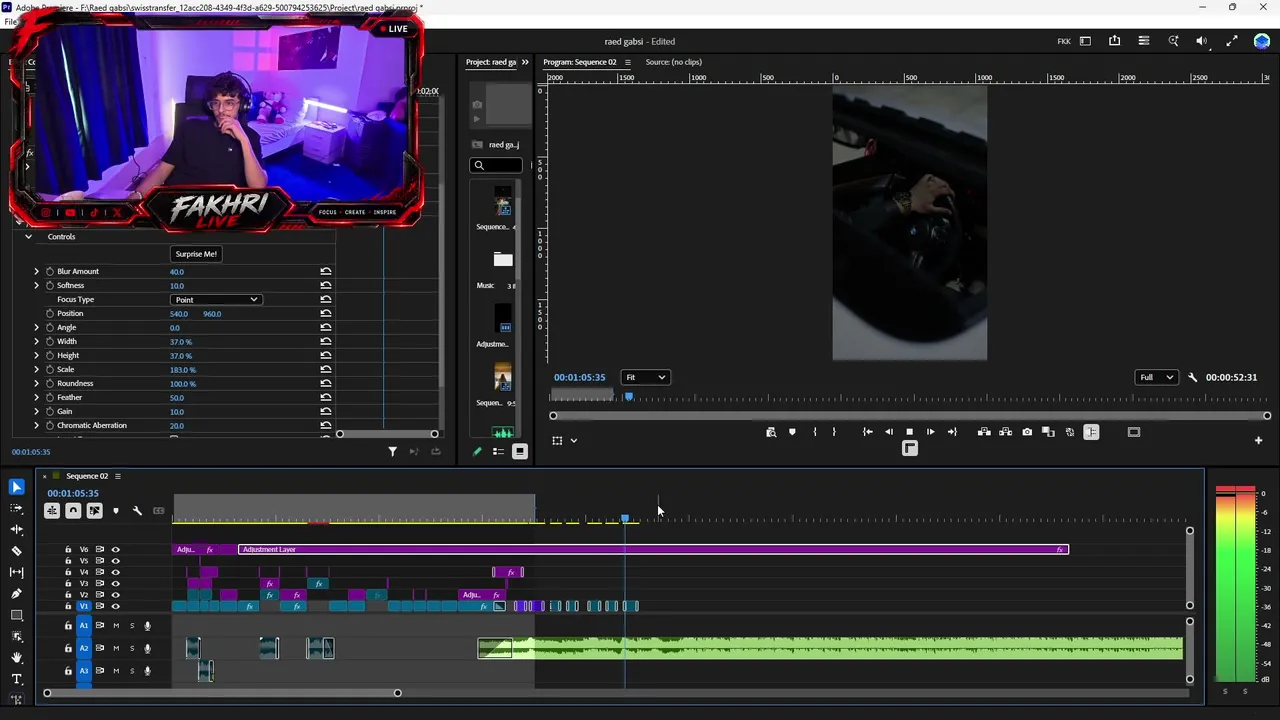
Task: Add a marker in the timeline header
Action: pyautogui.click(x=116, y=511)
